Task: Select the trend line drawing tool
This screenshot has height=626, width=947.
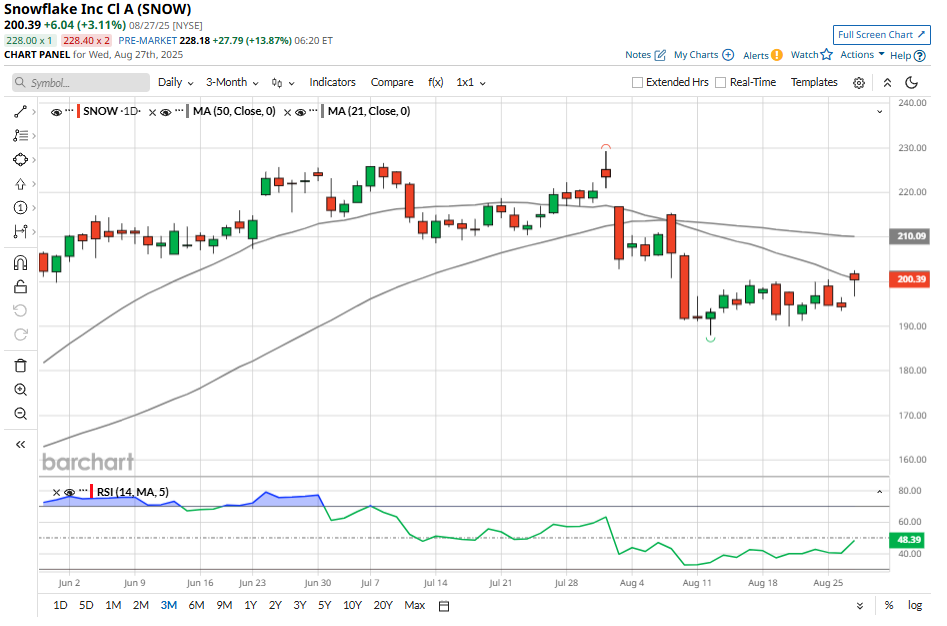Action: [x=20, y=112]
